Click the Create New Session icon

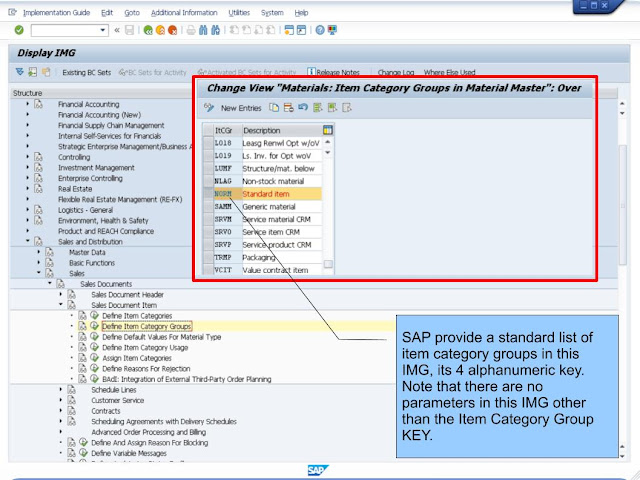click(x=289, y=30)
